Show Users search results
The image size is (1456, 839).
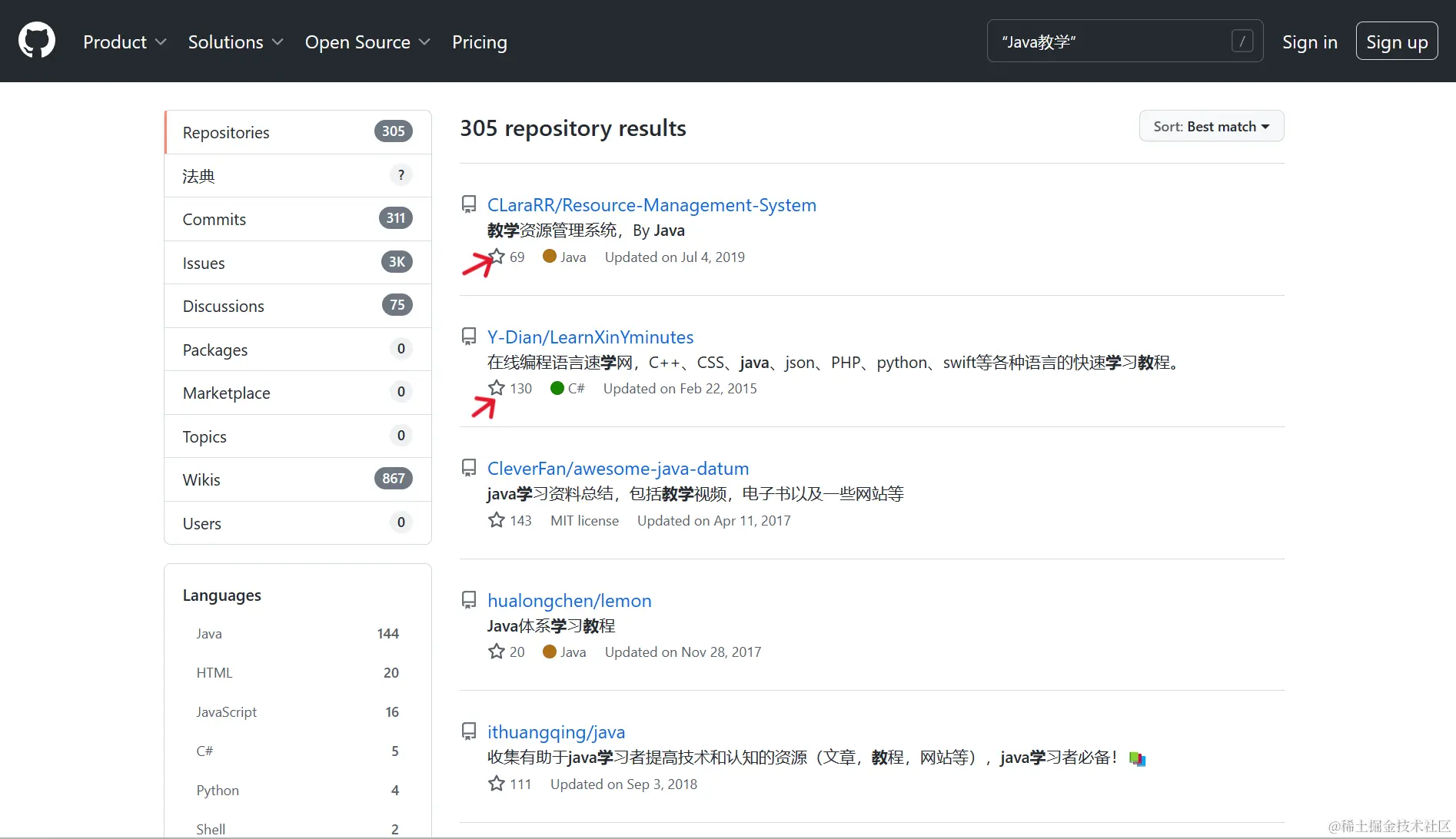pos(298,523)
